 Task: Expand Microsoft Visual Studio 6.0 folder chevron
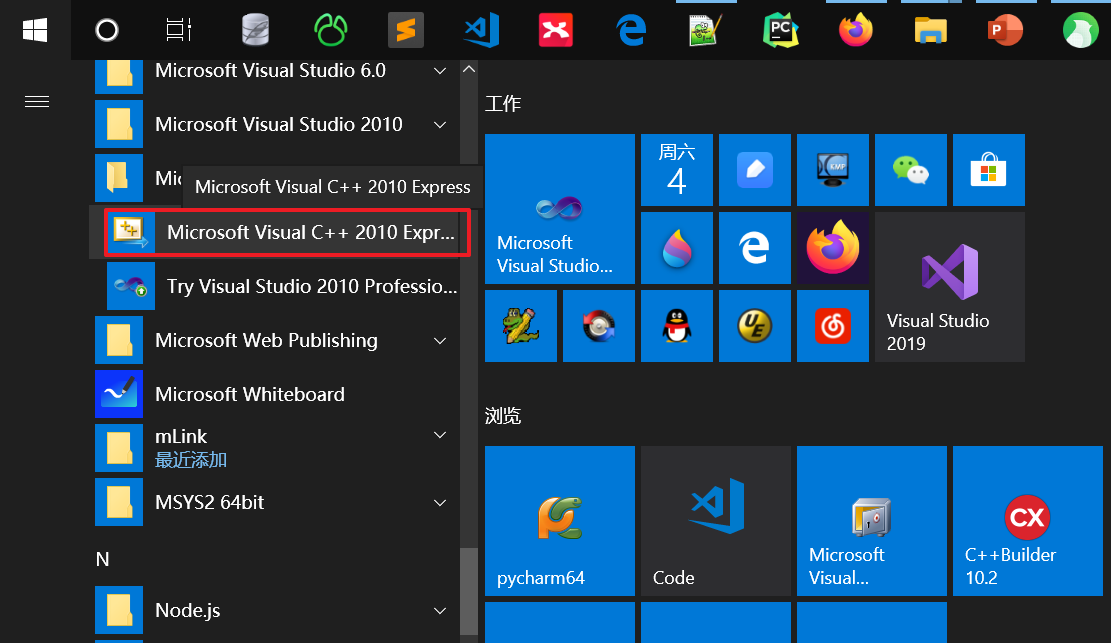click(440, 71)
